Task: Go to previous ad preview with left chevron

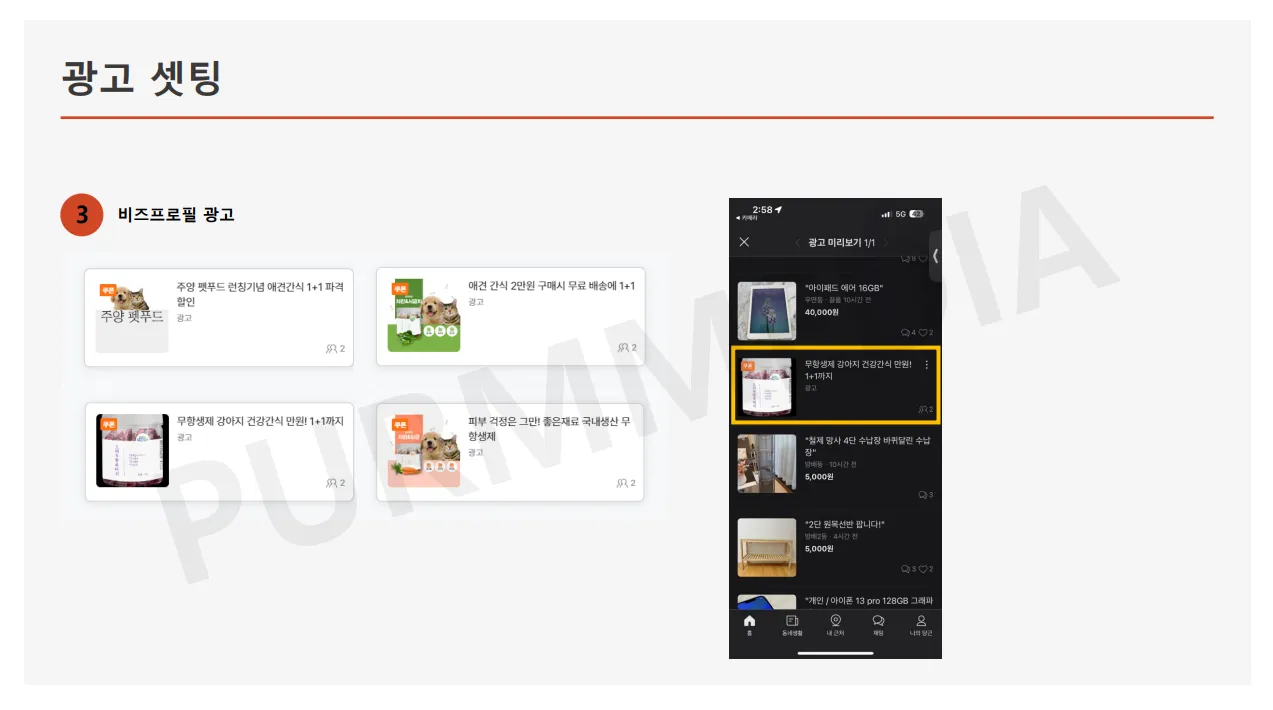Action: tap(797, 243)
